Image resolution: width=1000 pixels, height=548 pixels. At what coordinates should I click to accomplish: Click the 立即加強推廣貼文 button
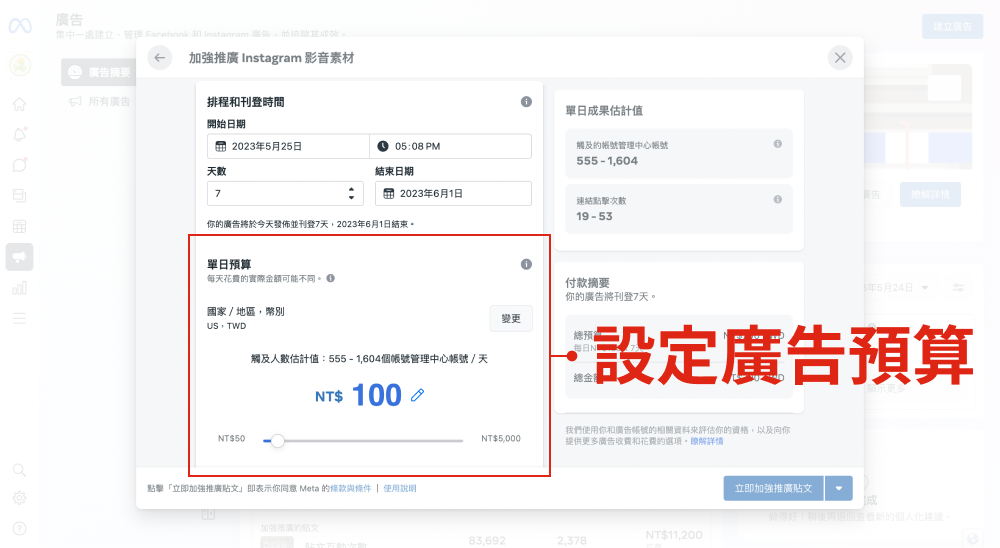(x=773, y=488)
